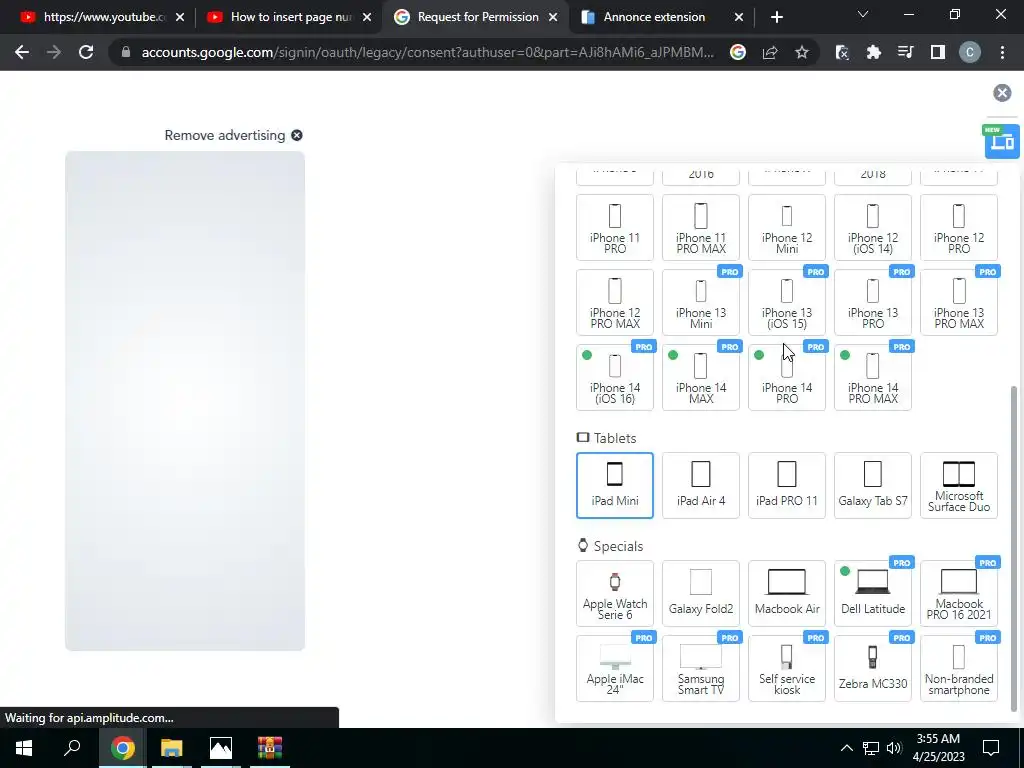Share this page via the share icon
Viewport: 1024px width, 768px height.
770,52
